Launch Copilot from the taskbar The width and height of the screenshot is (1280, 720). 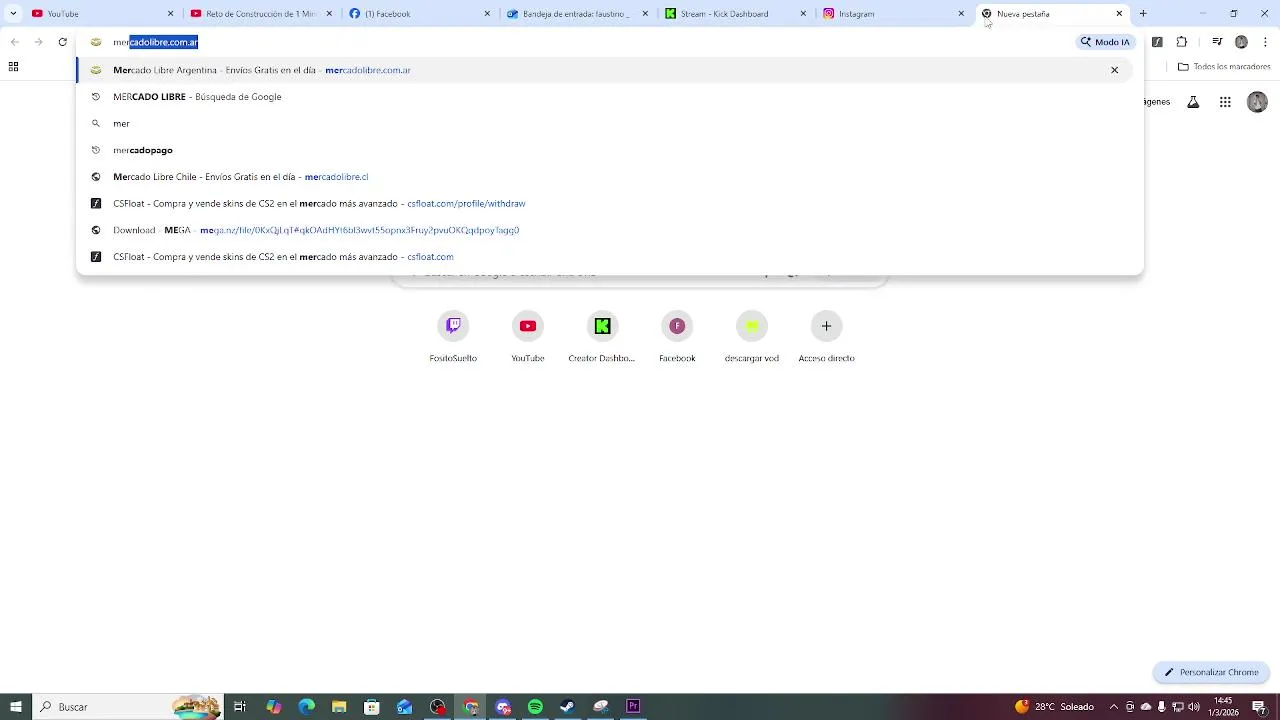(273, 706)
